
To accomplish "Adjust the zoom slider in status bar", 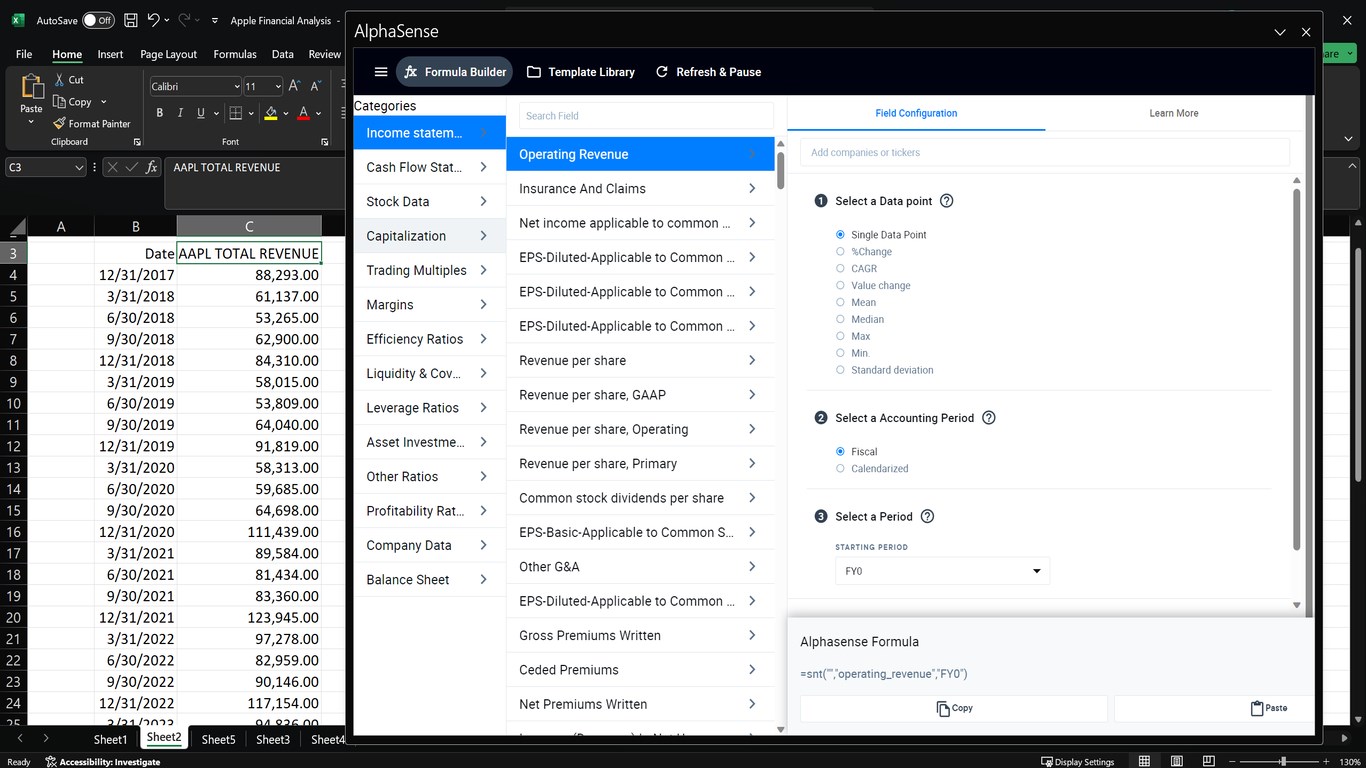I will (x=1283, y=762).
